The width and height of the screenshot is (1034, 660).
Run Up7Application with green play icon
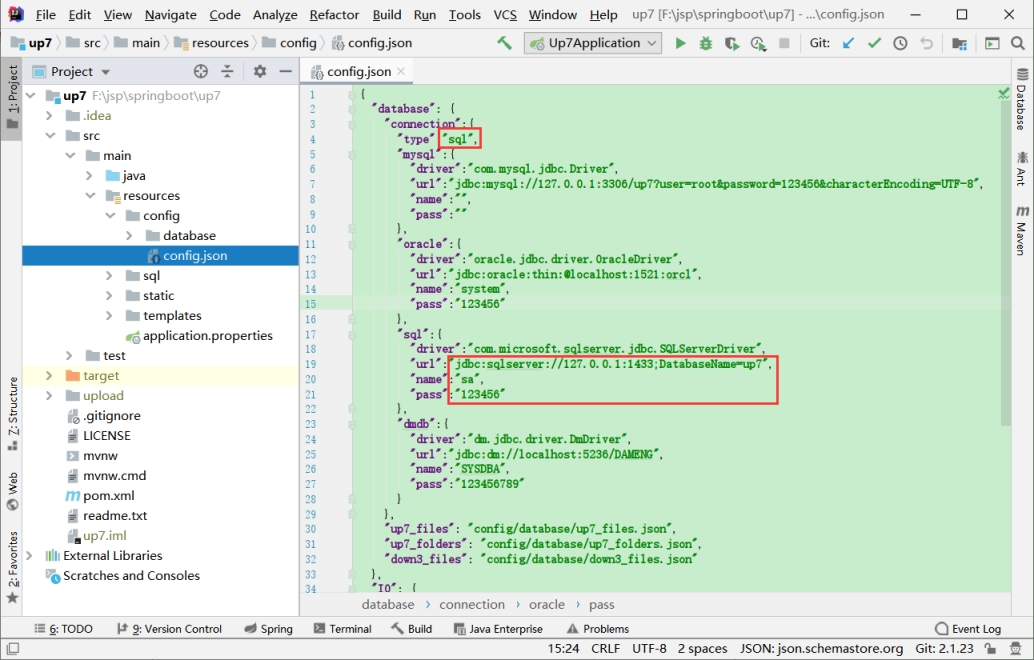point(680,44)
